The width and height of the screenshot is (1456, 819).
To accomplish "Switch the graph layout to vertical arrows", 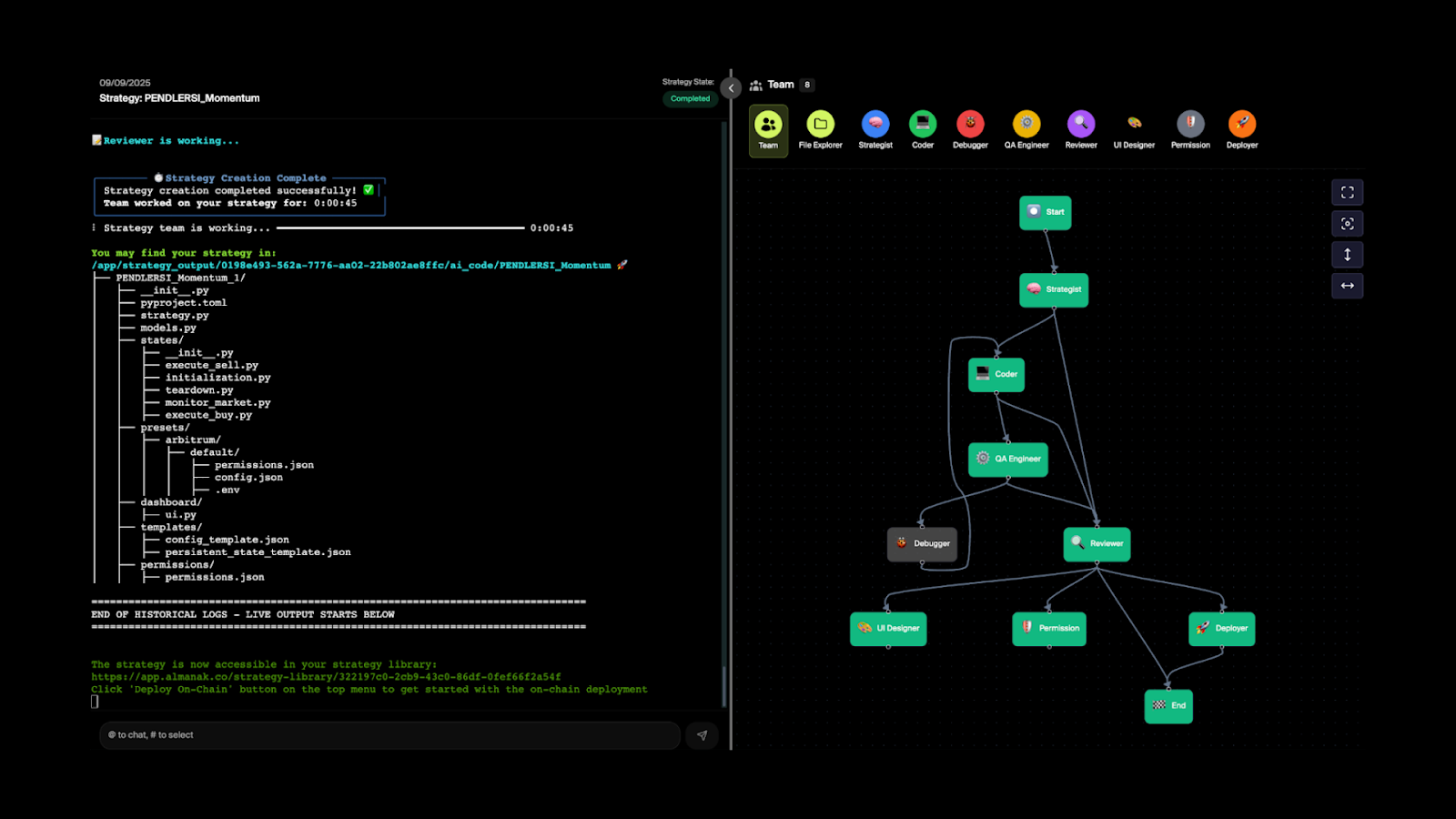I will click(x=1348, y=255).
